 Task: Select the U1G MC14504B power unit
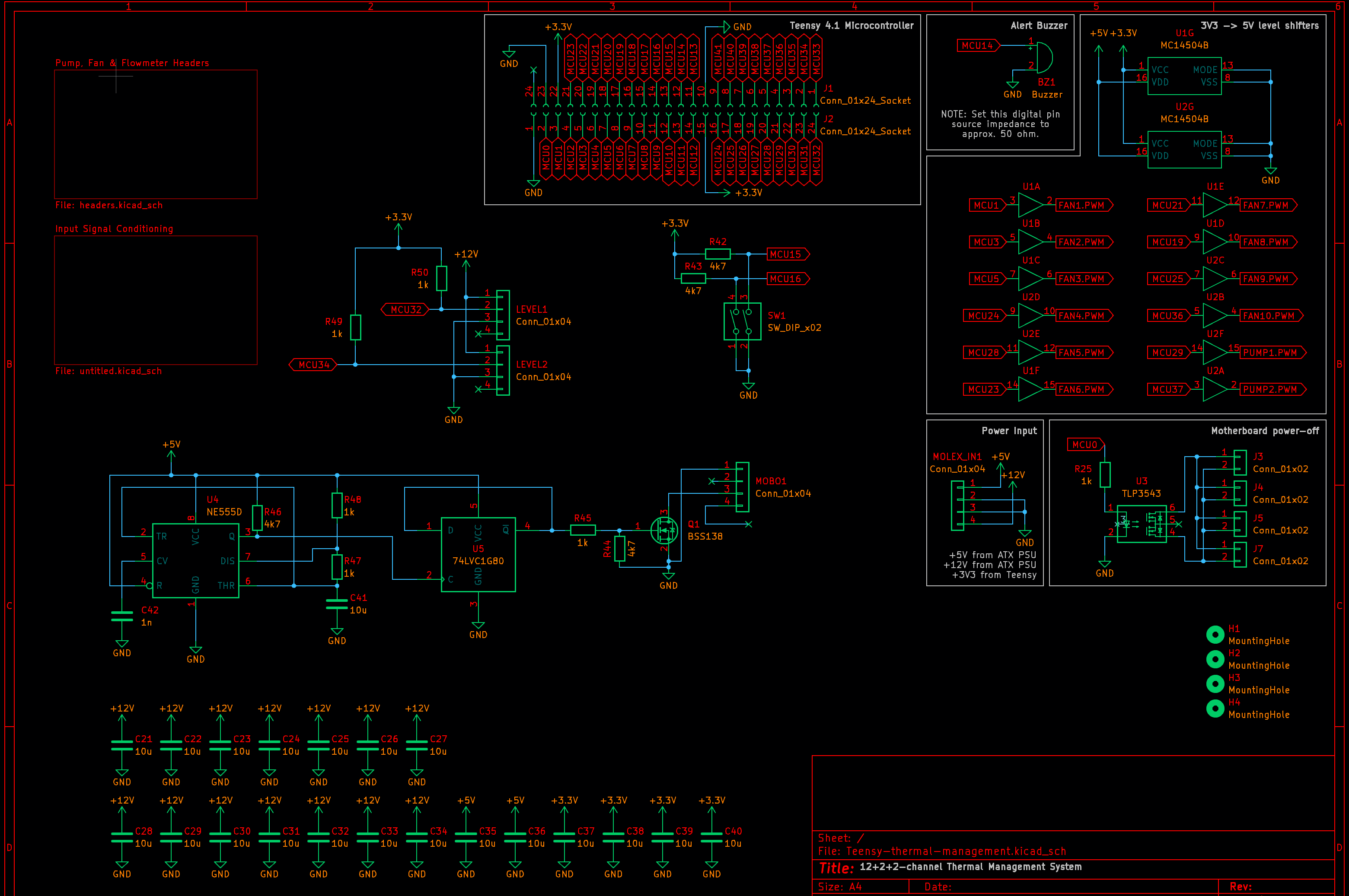(x=1184, y=76)
